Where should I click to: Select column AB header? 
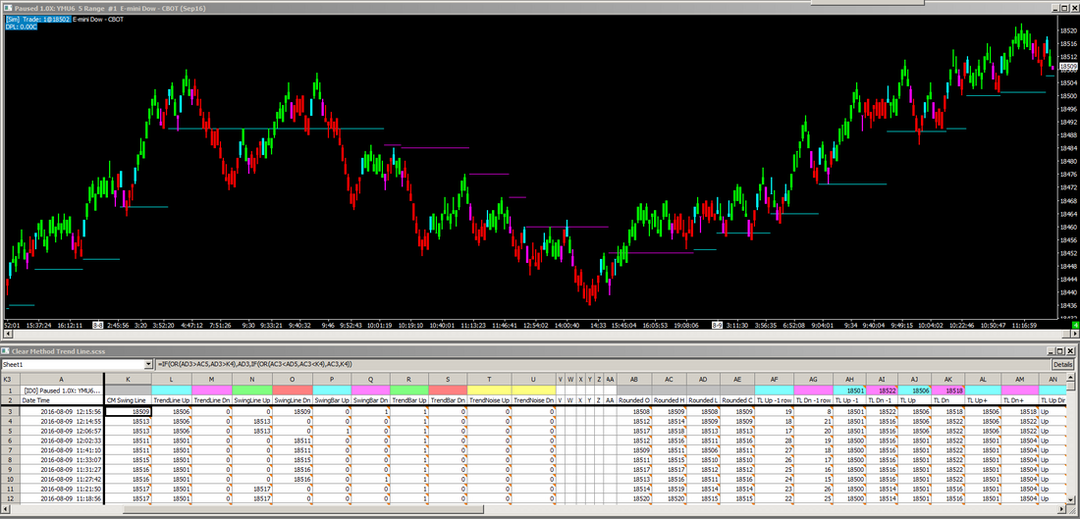click(x=633, y=380)
